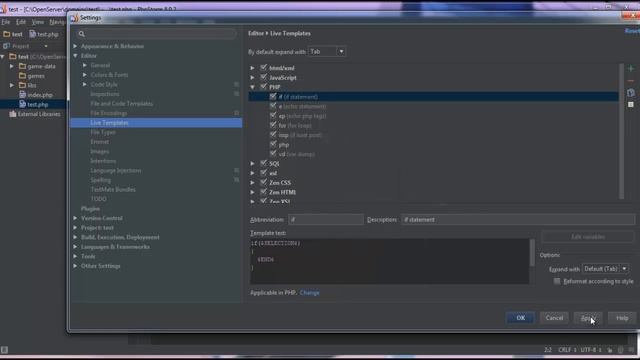The width and height of the screenshot is (640, 360).
Task: Uncheck the 'e (echo statement)' template checkbox
Action: [x=273, y=106]
